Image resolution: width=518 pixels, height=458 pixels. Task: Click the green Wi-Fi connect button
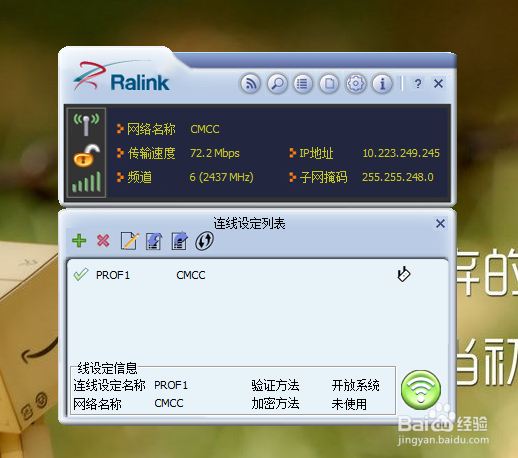tap(421, 390)
